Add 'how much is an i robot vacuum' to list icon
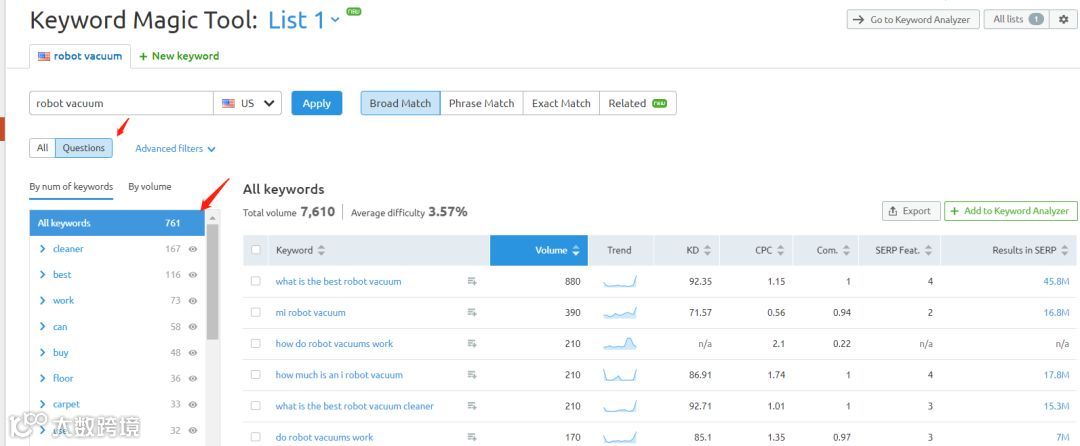Screen dimensions: 1080x446 pos(472,374)
